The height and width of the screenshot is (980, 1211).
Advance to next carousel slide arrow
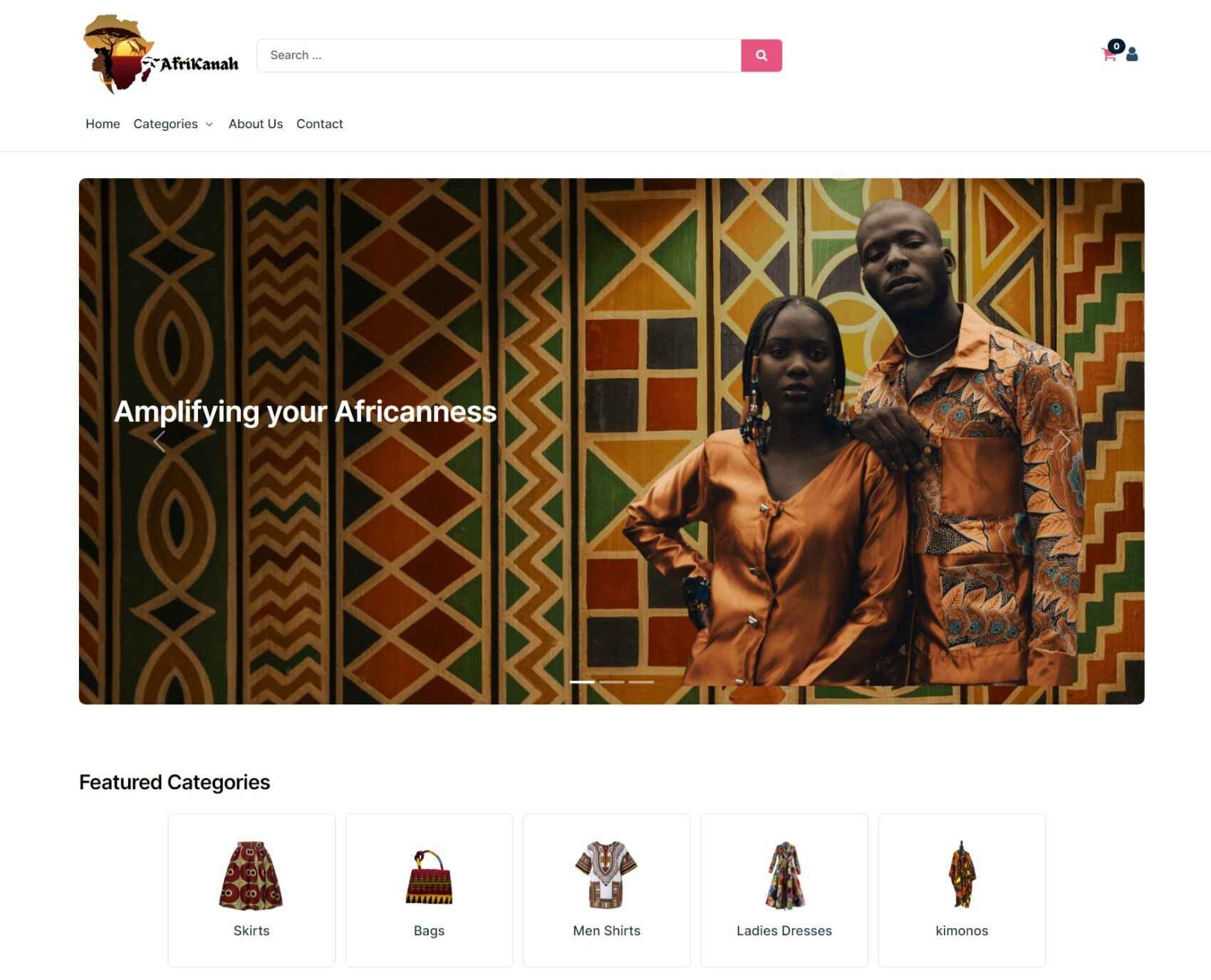(x=1064, y=442)
